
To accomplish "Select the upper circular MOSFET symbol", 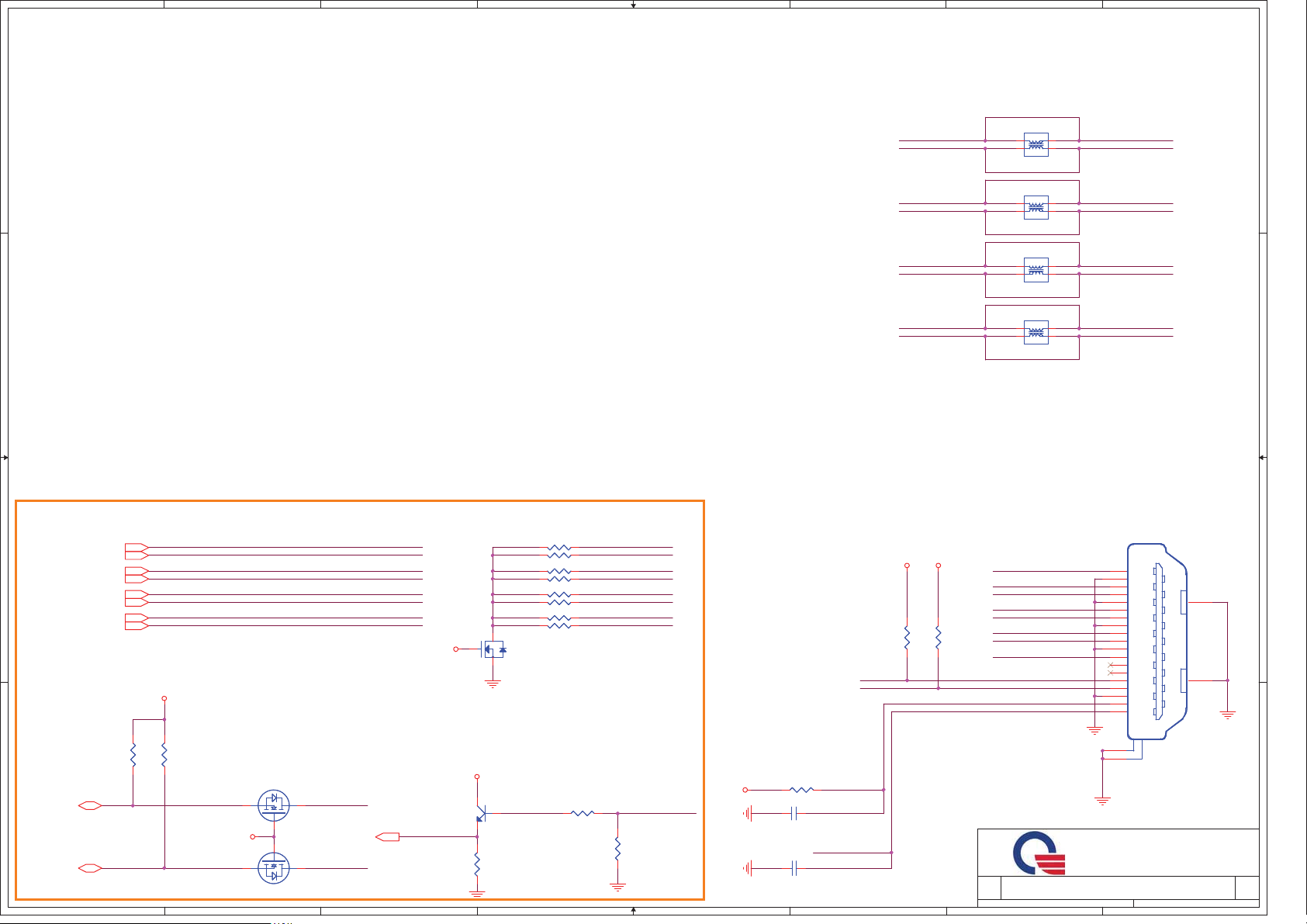I will coord(273,806).
